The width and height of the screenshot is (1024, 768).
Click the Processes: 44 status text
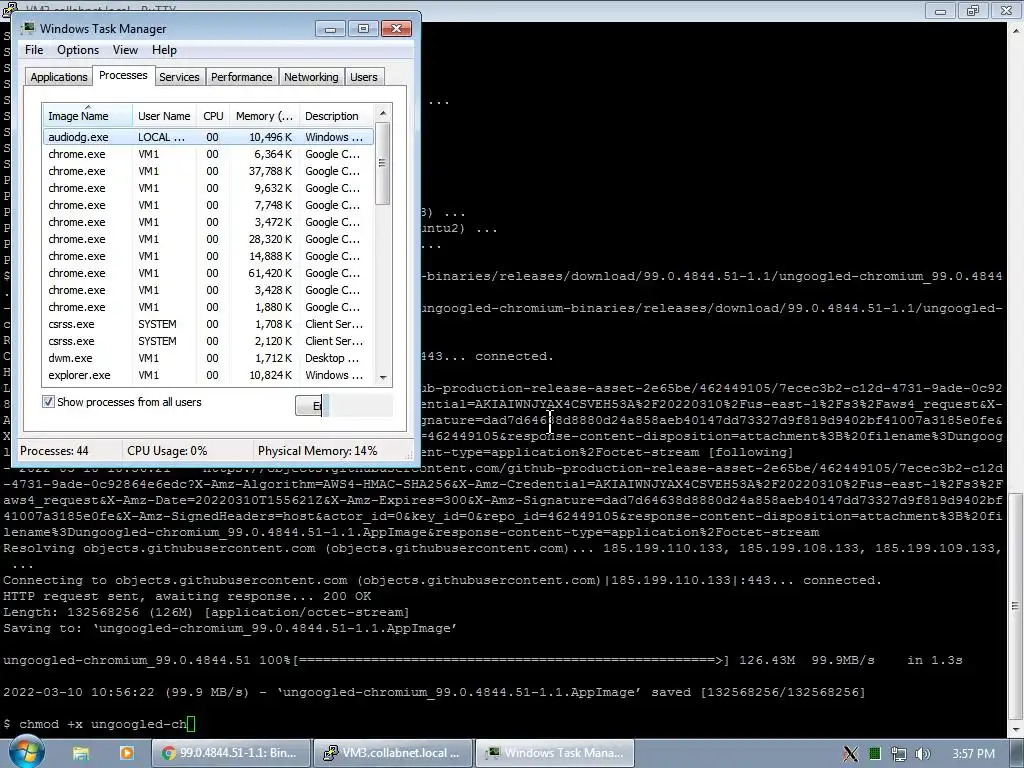(54, 451)
